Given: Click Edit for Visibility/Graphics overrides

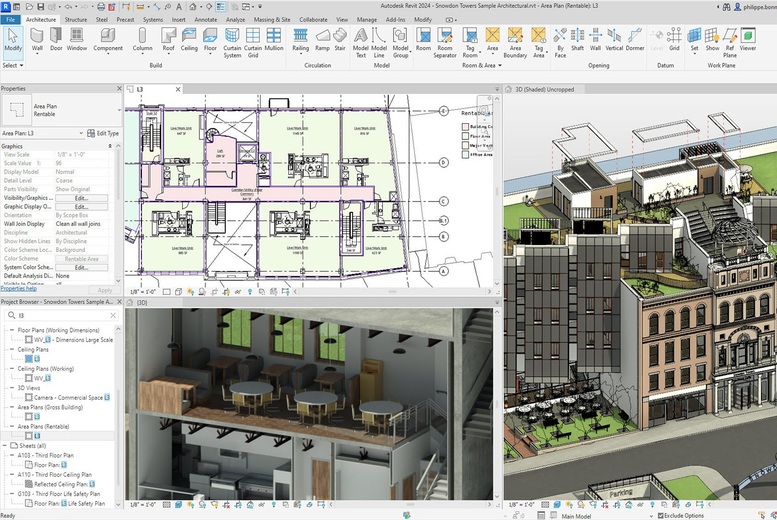Looking at the screenshot, I should (x=81, y=198).
